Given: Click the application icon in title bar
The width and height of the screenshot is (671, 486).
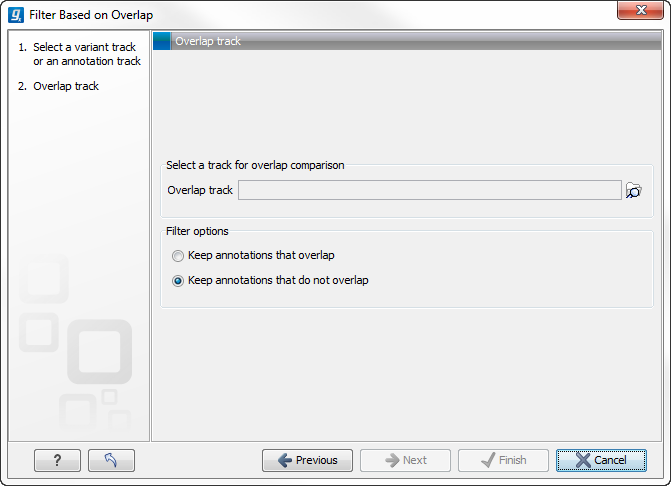Looking at the screenshot, I should [16, 15].
